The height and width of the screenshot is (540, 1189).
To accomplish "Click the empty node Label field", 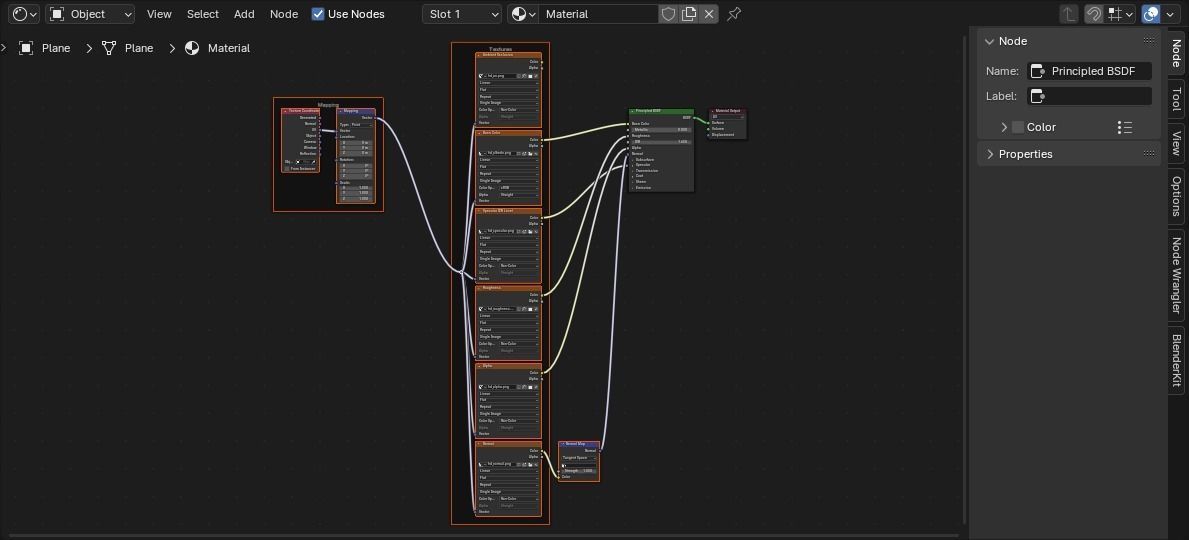I will click(1090, 96).
